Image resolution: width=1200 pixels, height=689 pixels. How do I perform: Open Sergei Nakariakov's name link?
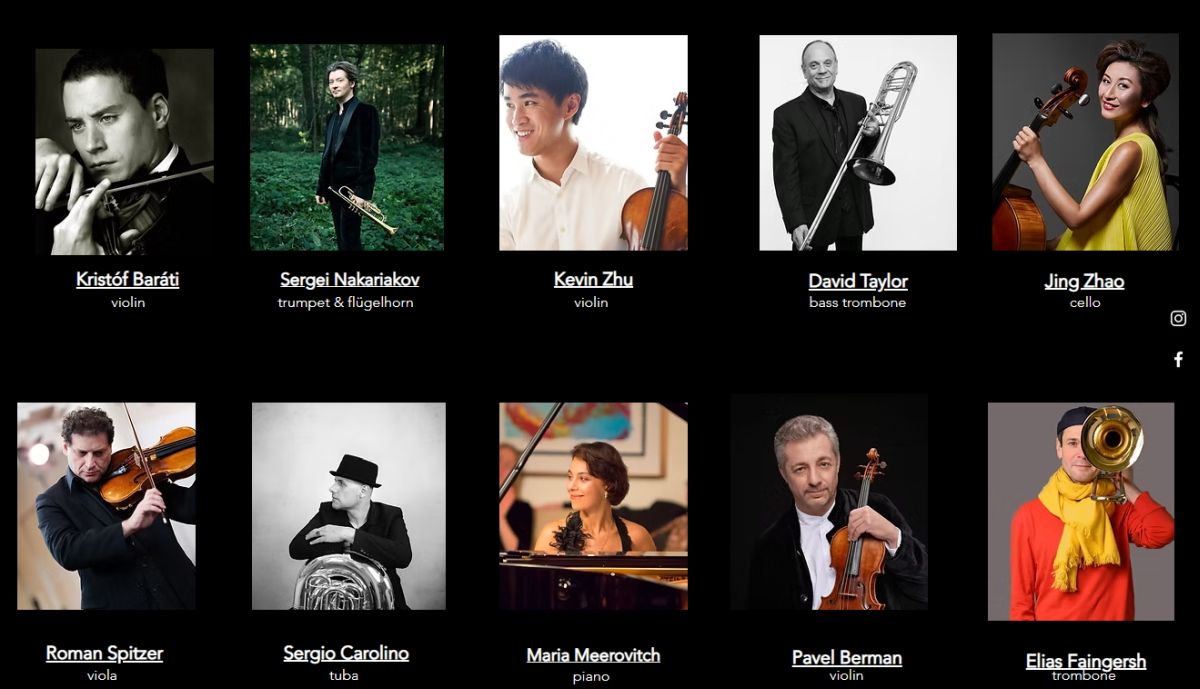tap(349, 279)
